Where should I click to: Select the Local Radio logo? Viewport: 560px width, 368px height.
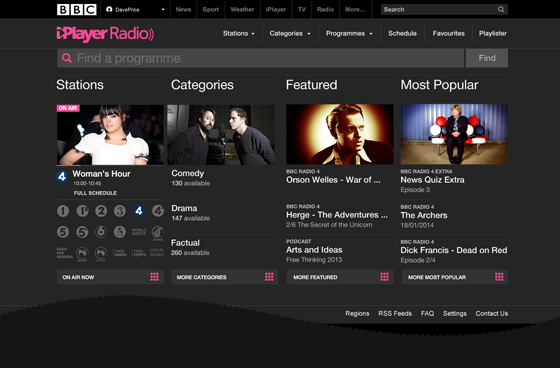pyautogui.click(x=157, y=252)
